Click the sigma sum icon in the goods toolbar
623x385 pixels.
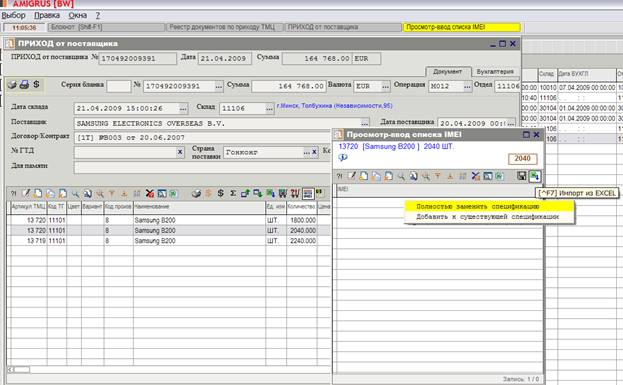pos(233,193)
